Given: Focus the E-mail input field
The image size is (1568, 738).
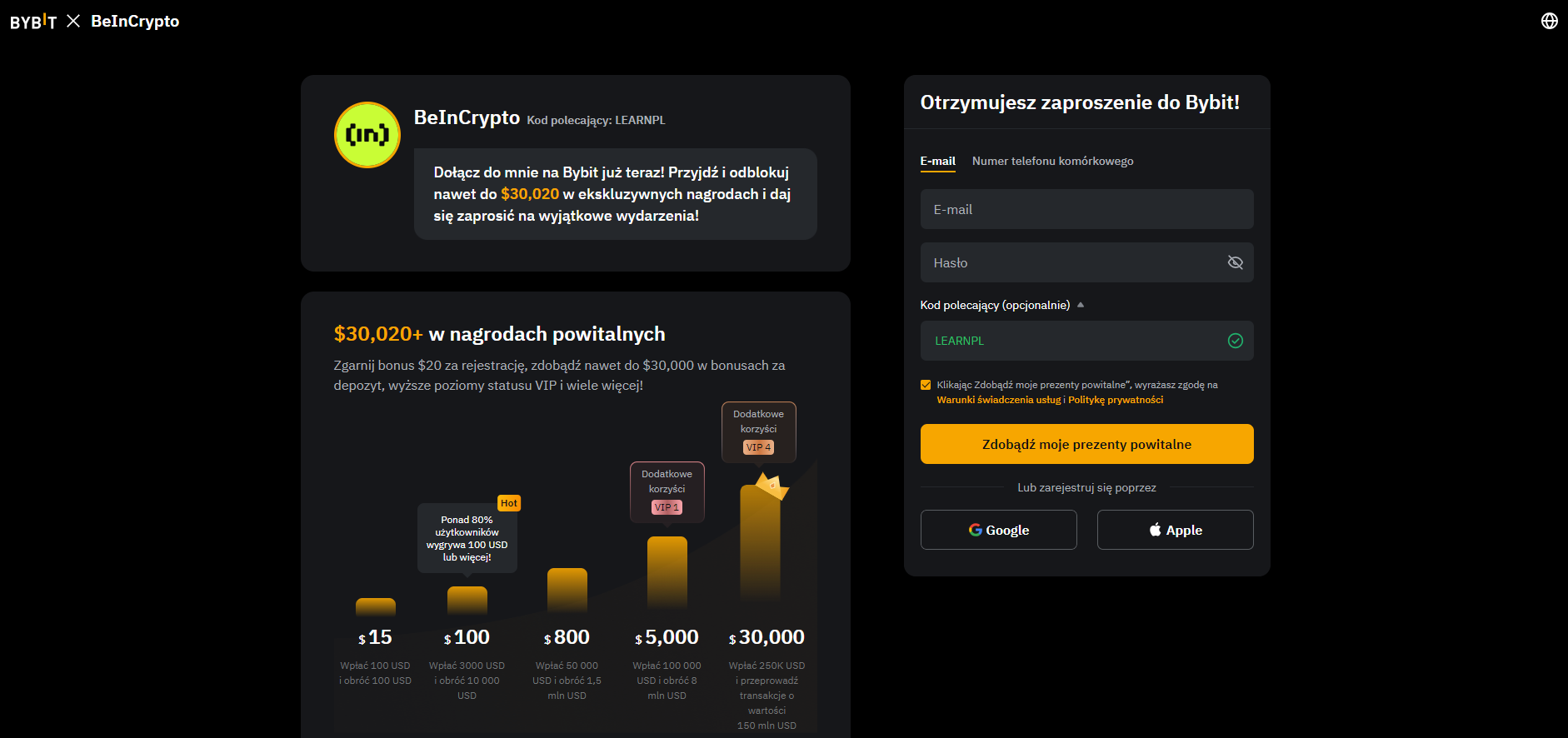Looking at the screenshot, I should click(x=1086, y=209).
